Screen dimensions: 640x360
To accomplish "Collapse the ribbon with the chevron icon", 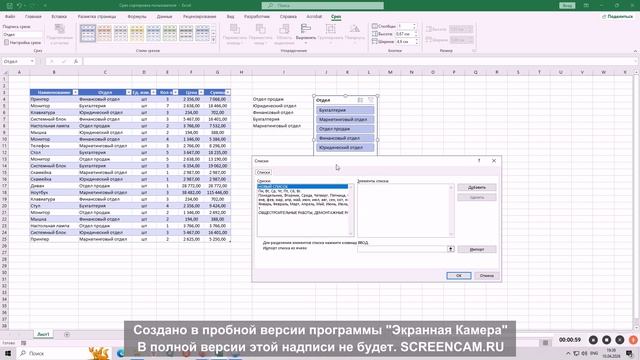I will [635, 51].
